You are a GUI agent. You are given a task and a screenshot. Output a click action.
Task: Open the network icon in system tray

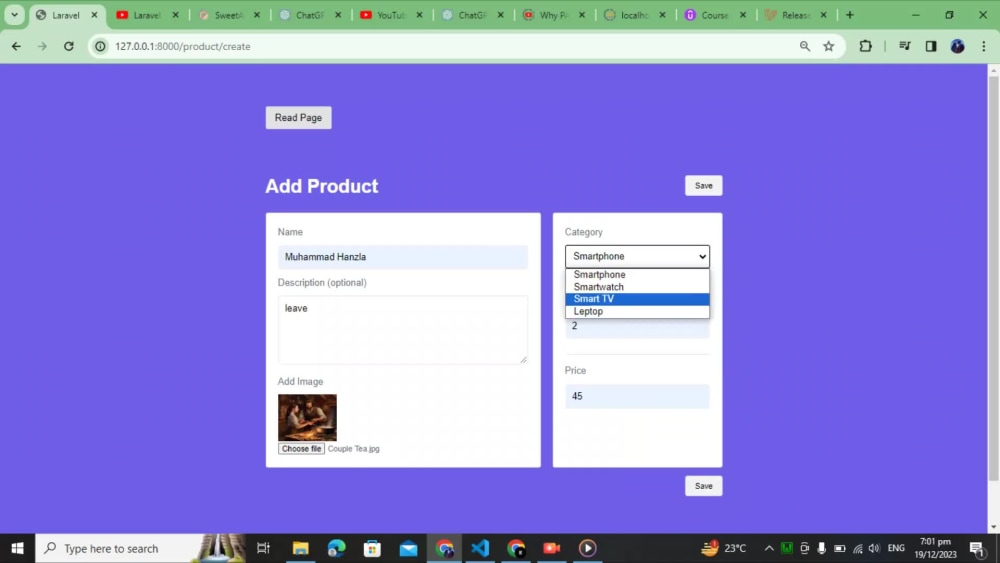coord(858,548)
